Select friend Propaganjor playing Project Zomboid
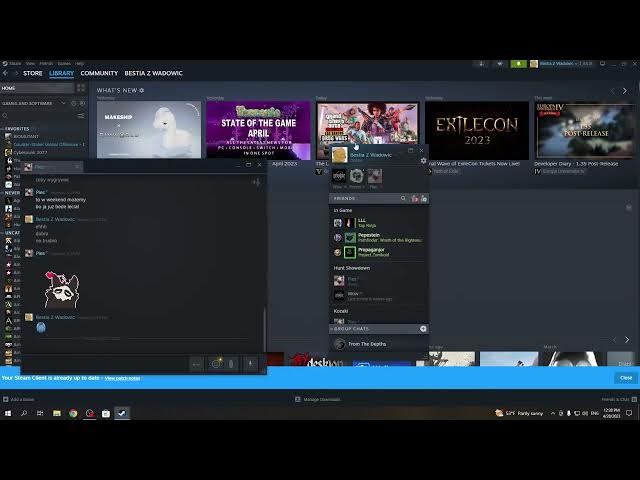The width and height of the screenshot is (640, 480). 378,252
